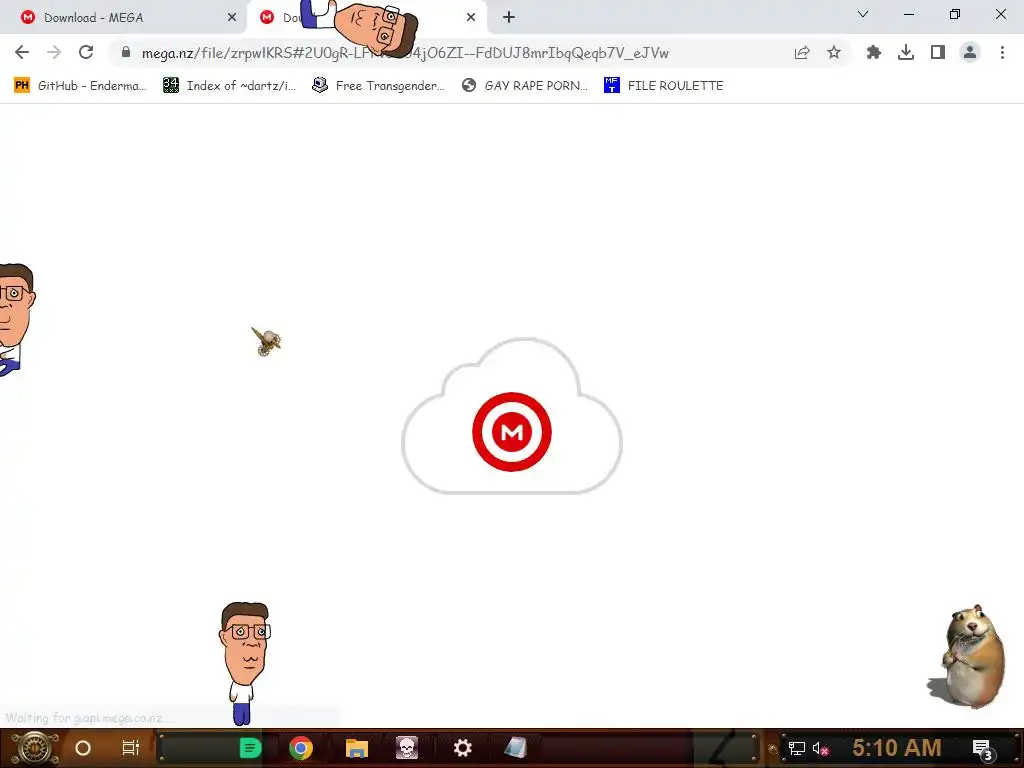Open the steampunk Start button
The height and width of the screenshot is (768, 1024).
point(34,748)
